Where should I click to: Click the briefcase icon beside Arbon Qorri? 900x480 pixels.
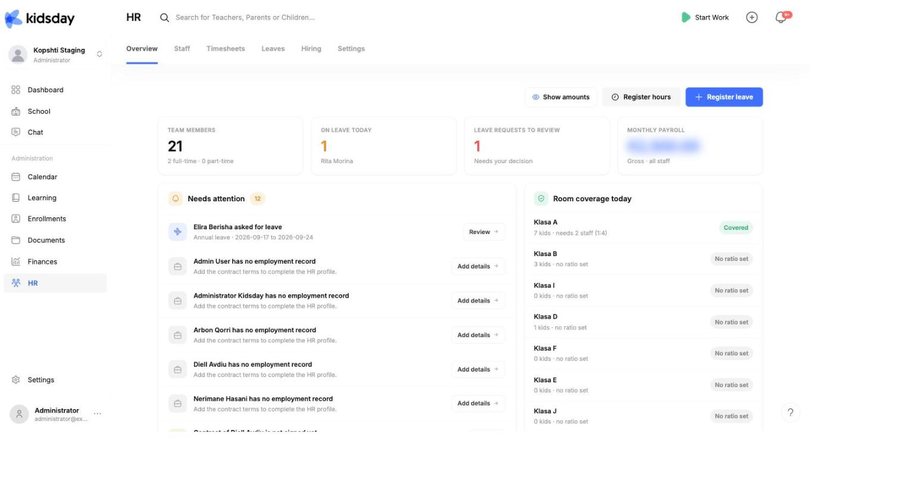tap(177, 335)
